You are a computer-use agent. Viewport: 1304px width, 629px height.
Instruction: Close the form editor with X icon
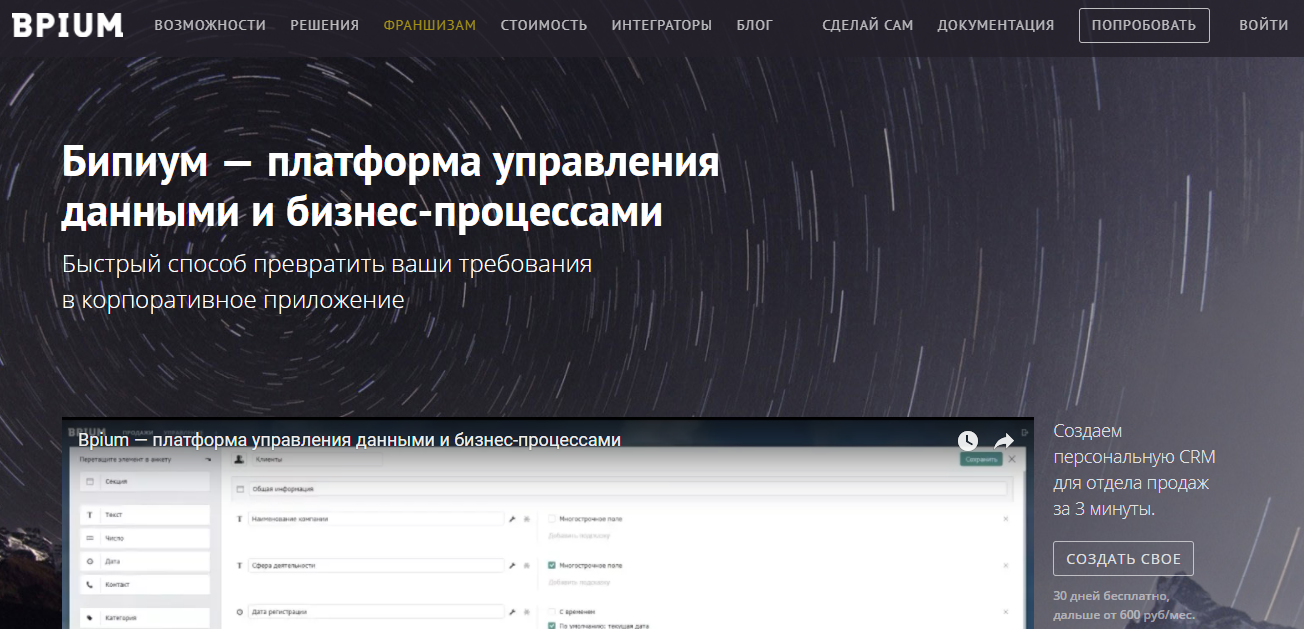click(x=1012, y=459)
